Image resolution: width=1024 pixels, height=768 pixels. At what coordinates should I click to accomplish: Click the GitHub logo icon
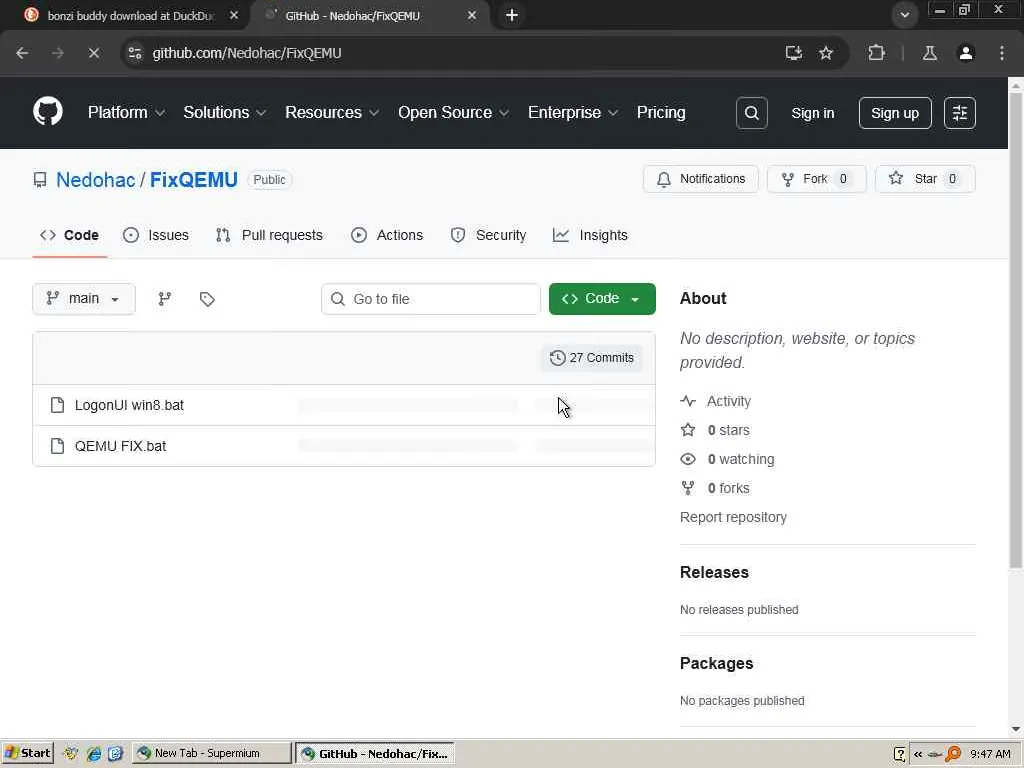(48, 112)
